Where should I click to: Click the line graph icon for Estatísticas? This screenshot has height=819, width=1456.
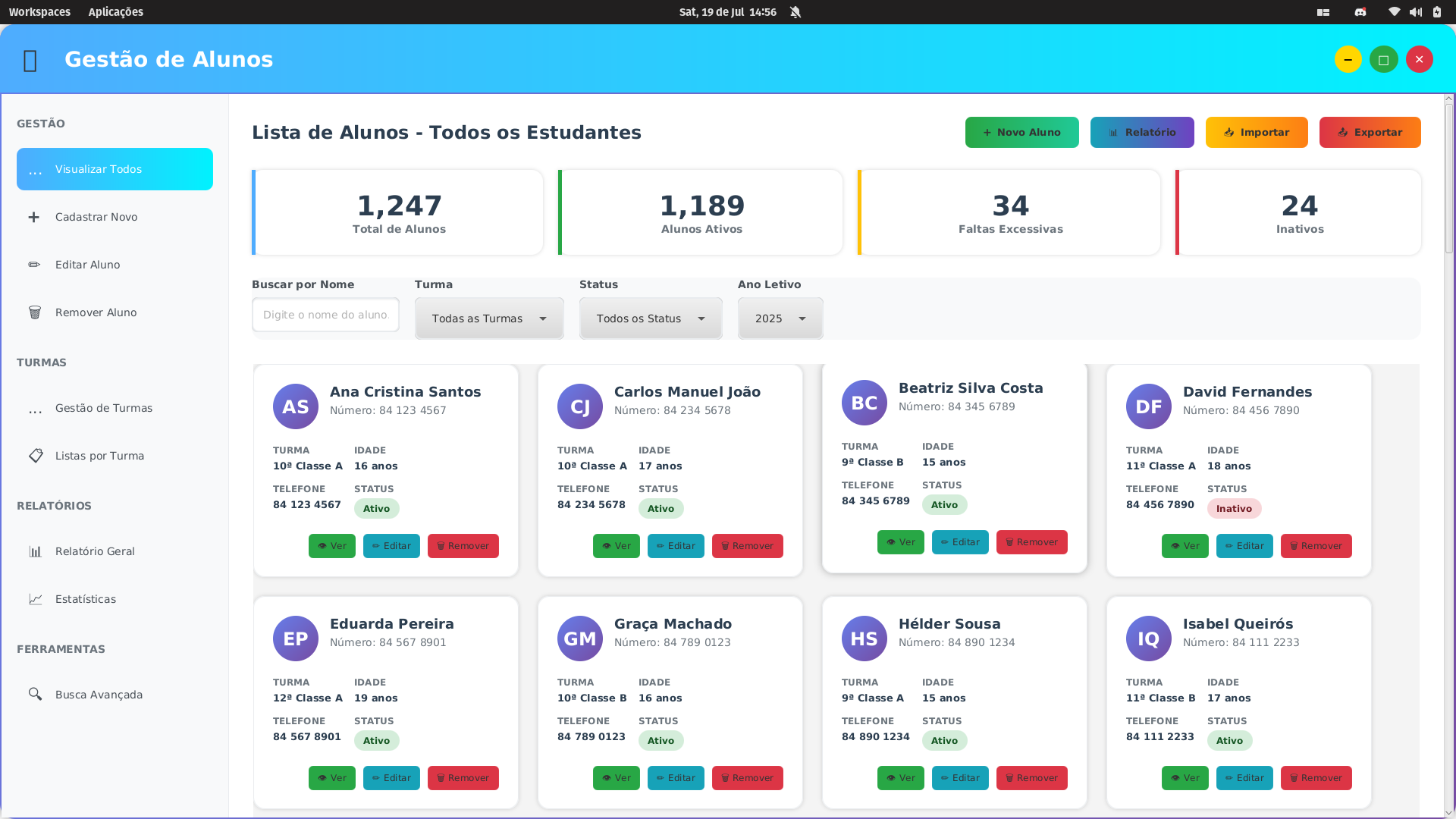(35, 599)
